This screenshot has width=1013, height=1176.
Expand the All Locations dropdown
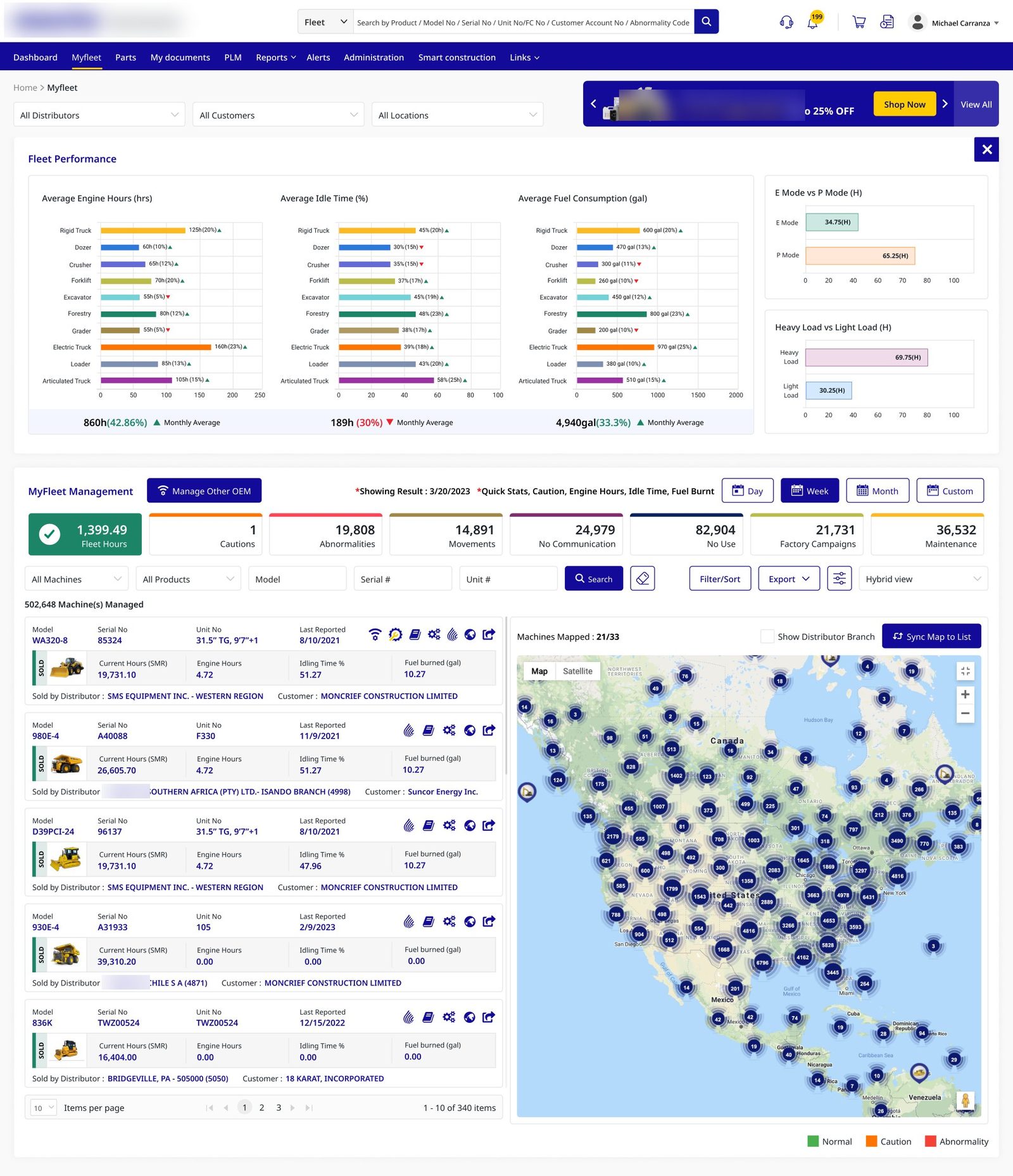457,115
